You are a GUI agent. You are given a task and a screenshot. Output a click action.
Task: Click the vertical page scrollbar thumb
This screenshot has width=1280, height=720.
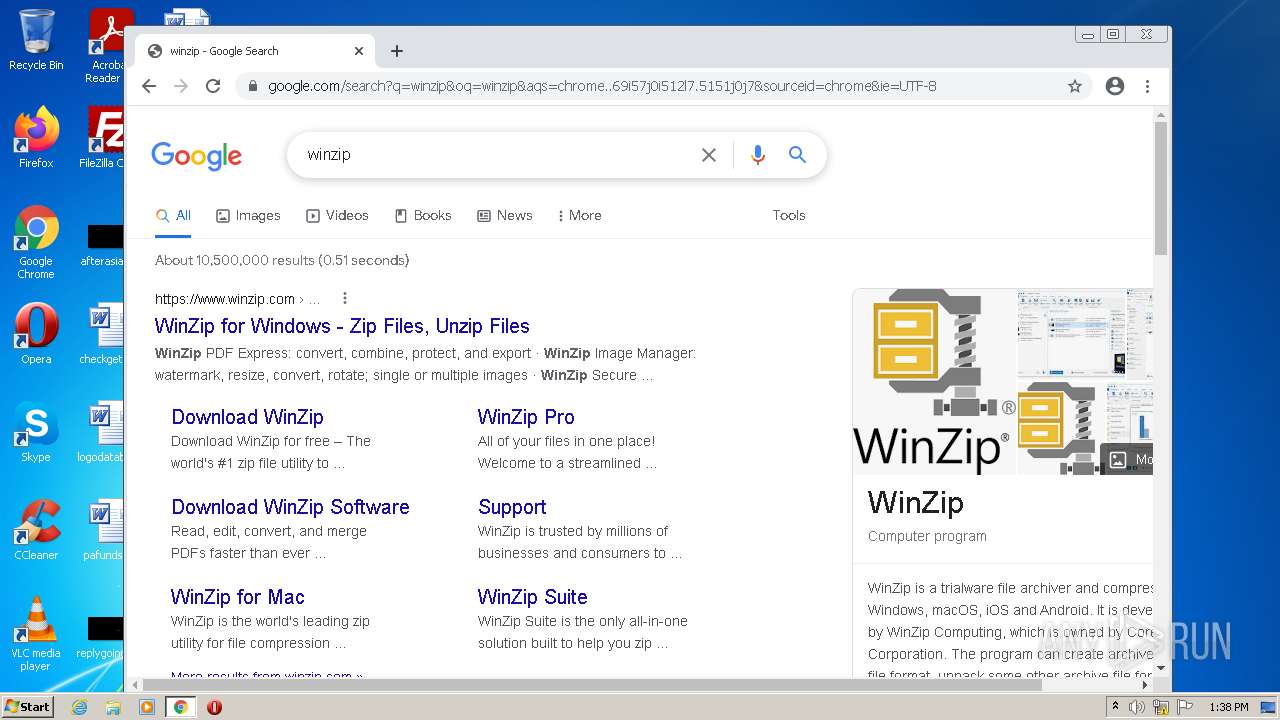pos(1161,188)
